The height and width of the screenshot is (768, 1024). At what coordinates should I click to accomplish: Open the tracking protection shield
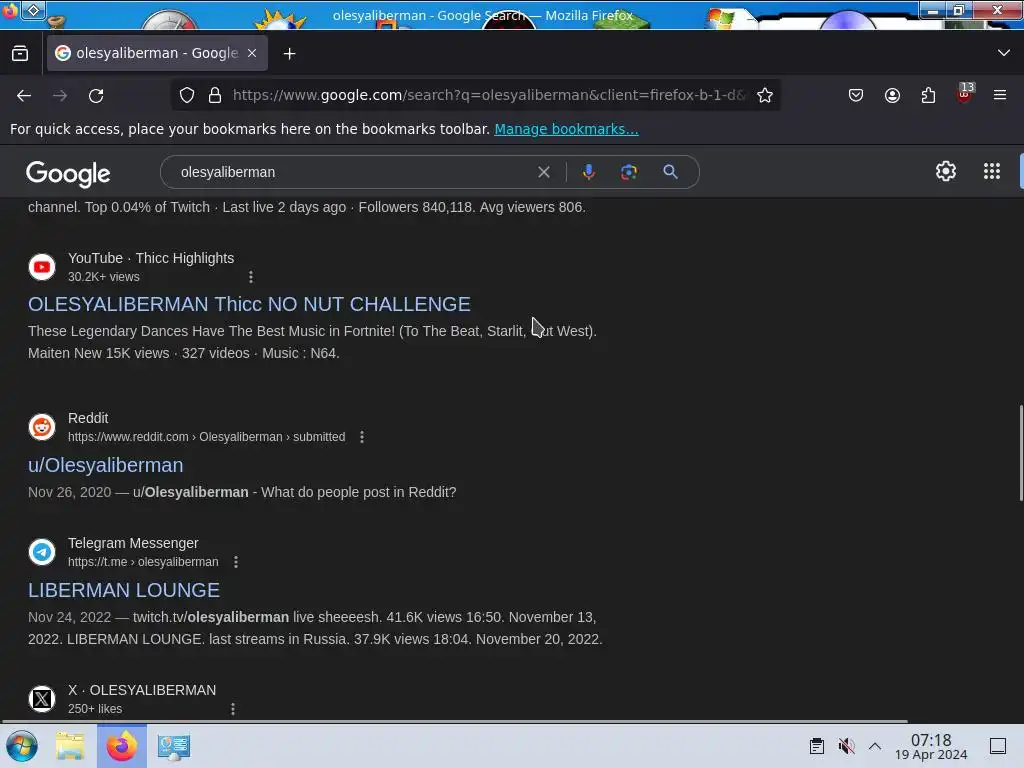coord(187,95)
